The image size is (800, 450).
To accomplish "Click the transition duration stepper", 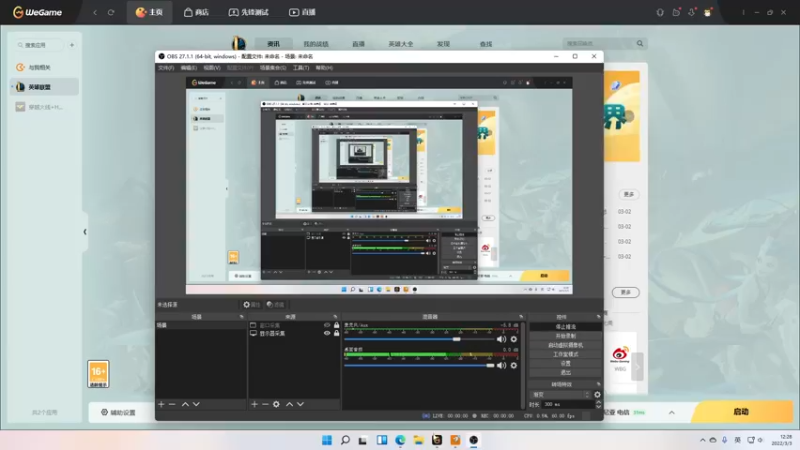I will tap(598, 404).
